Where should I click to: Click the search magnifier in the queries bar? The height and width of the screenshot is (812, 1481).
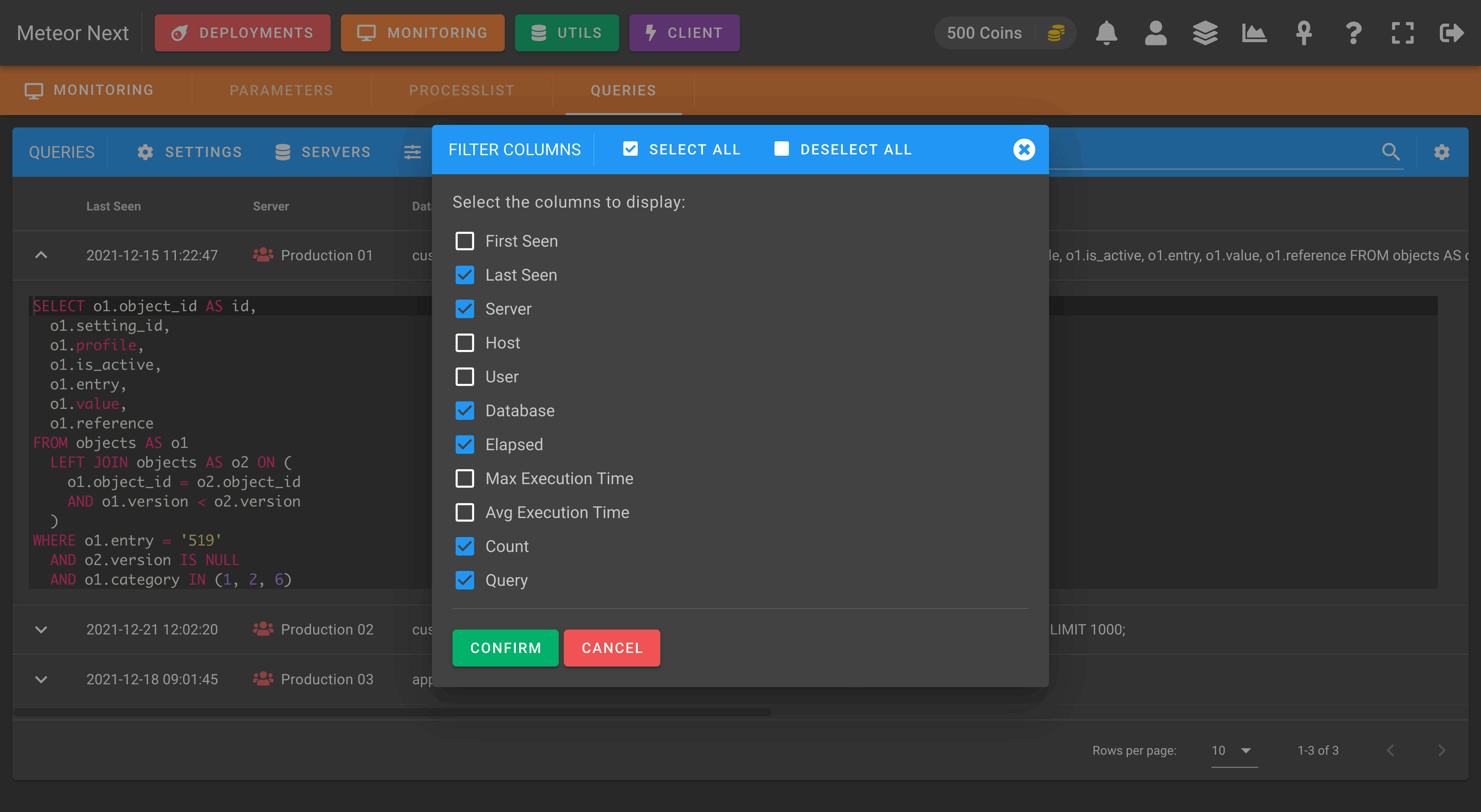pyautogui.click(x=1390, y=152)
